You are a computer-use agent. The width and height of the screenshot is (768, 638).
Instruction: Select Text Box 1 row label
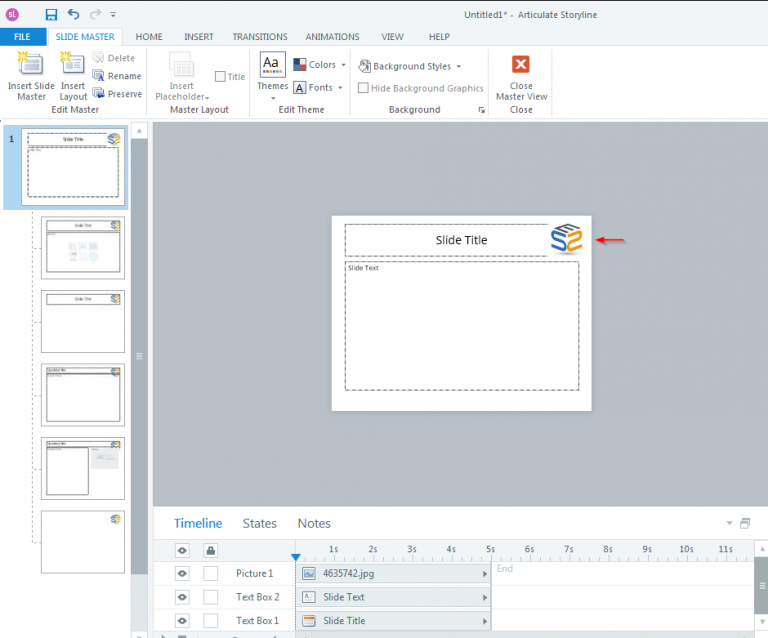tap(257, 620)
